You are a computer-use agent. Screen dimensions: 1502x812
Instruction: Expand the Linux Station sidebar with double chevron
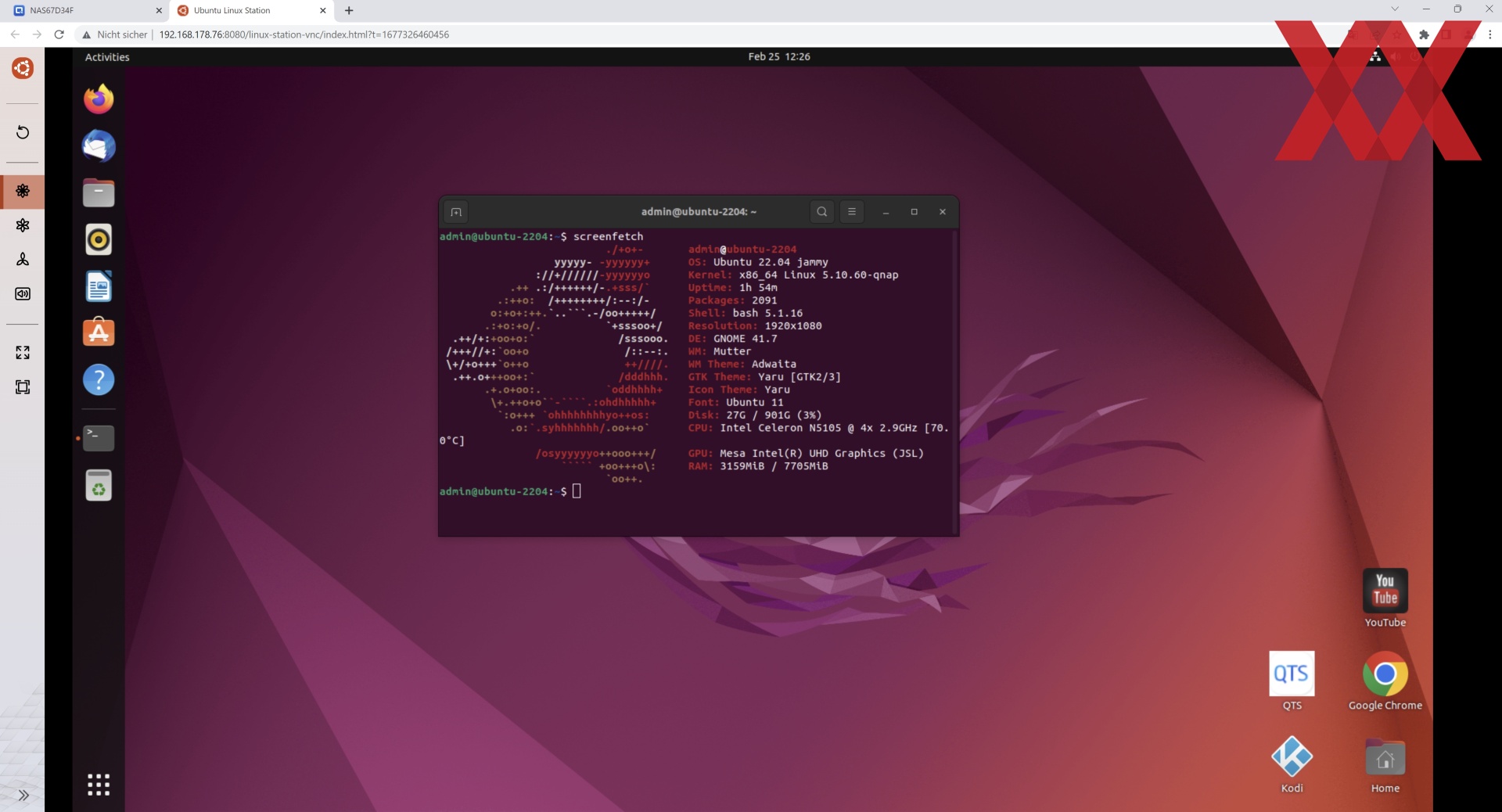[23, 796]
